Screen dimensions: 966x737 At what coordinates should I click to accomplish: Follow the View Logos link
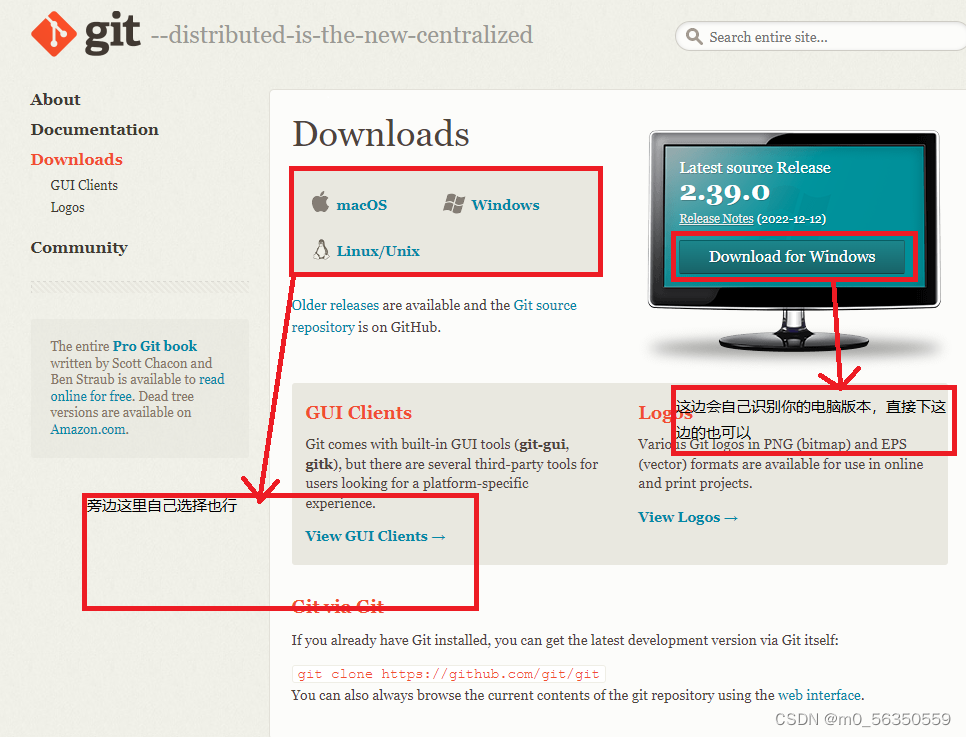coord(688,517)
